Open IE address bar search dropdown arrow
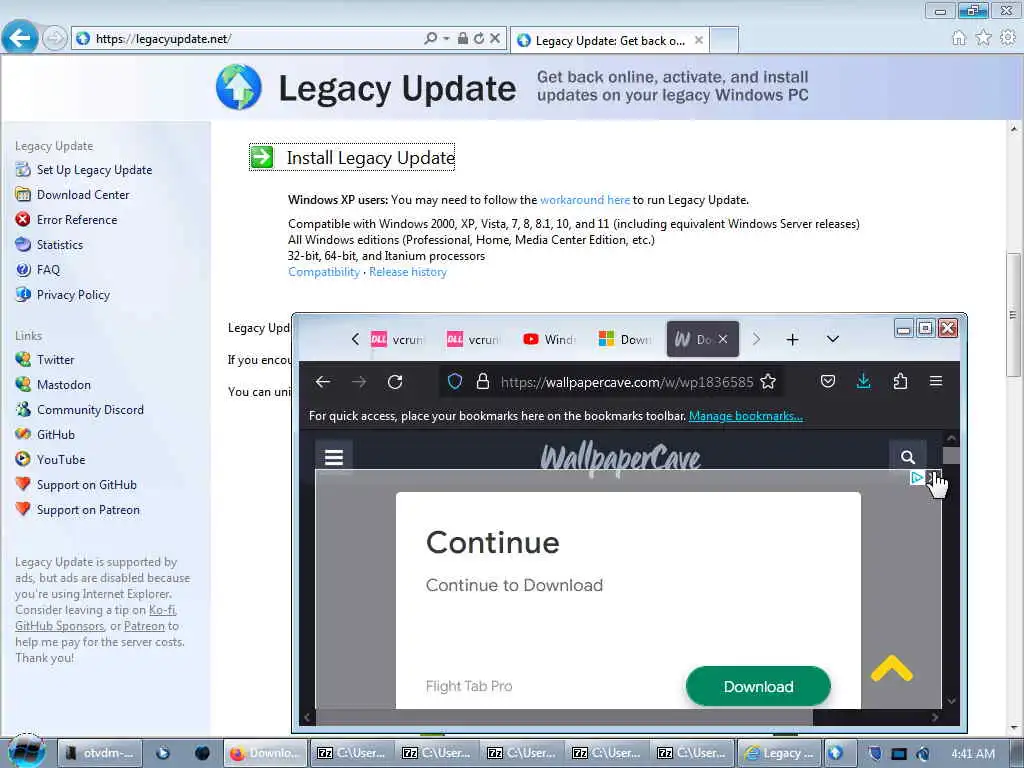Viewport: 1024px width, 768px height. point(446,39)
